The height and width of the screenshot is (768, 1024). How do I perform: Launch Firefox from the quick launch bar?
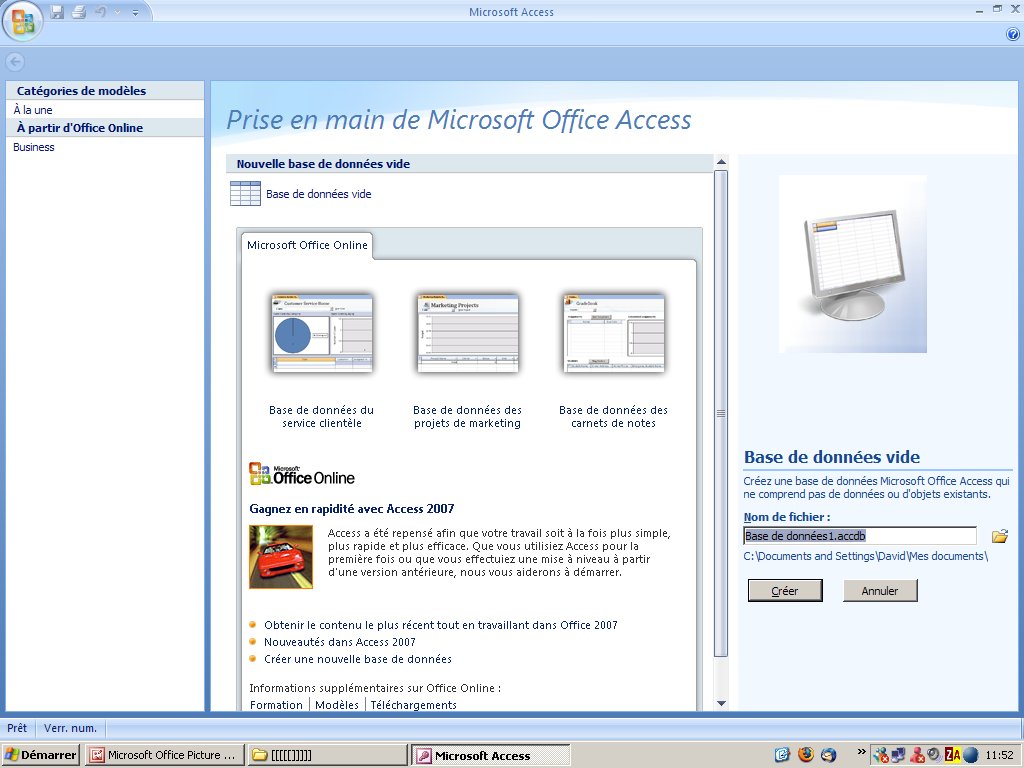pos(806,755)
